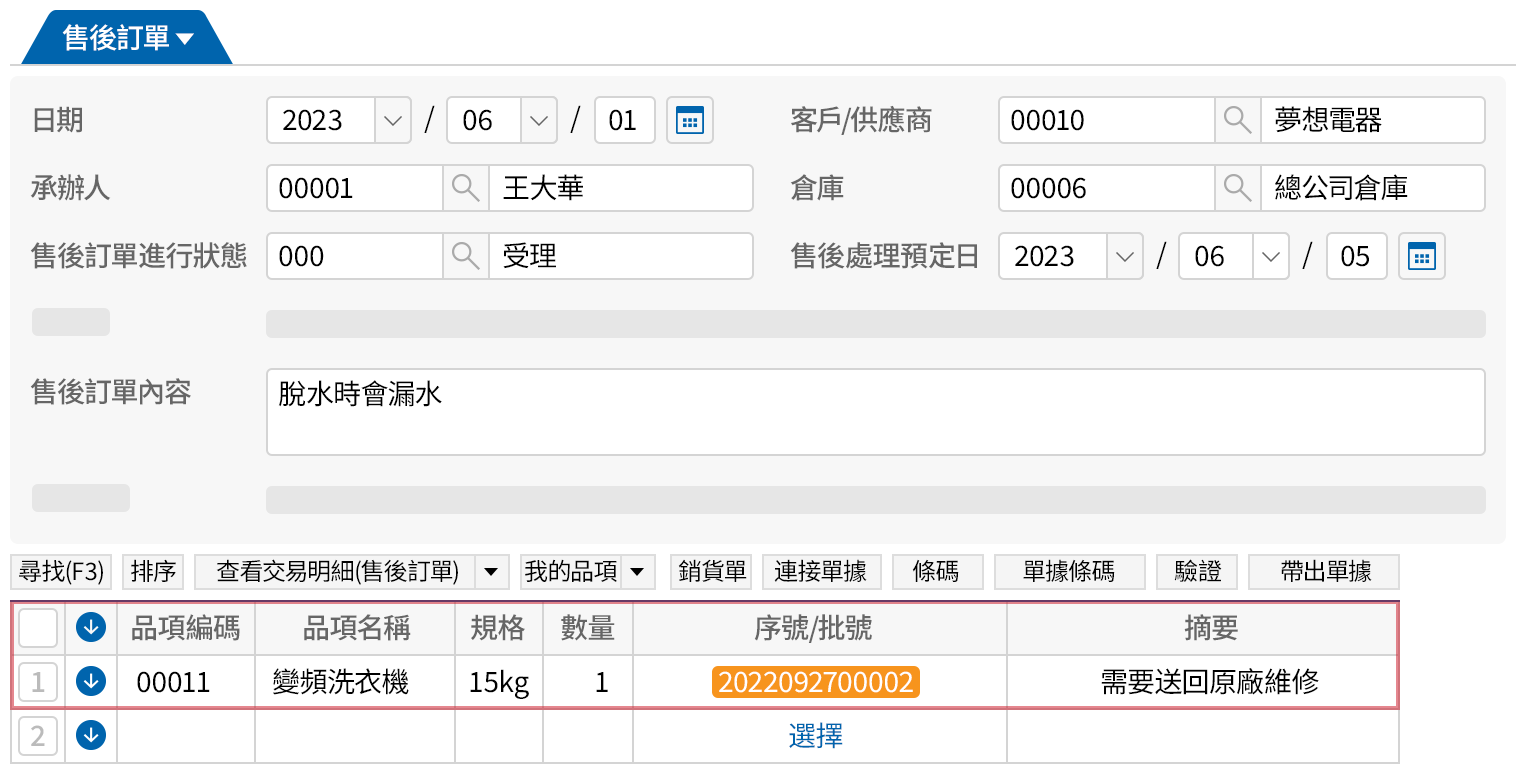Click blue down-arrow icon in row 2
Image resolution: width=1516 pixels, height=774 pixels.
click(91, 736)
